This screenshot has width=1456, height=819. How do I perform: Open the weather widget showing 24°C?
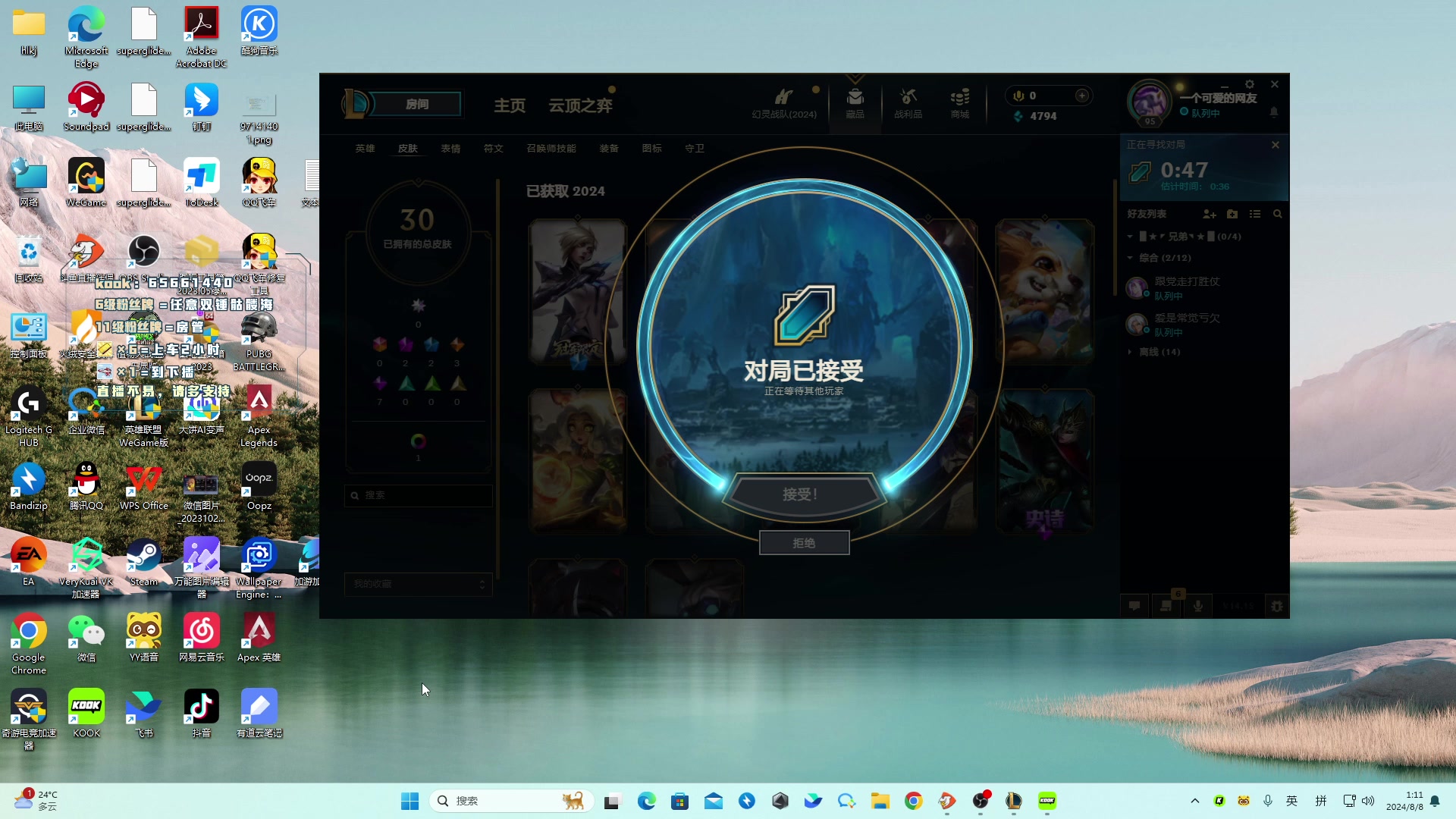pos(35,801)
